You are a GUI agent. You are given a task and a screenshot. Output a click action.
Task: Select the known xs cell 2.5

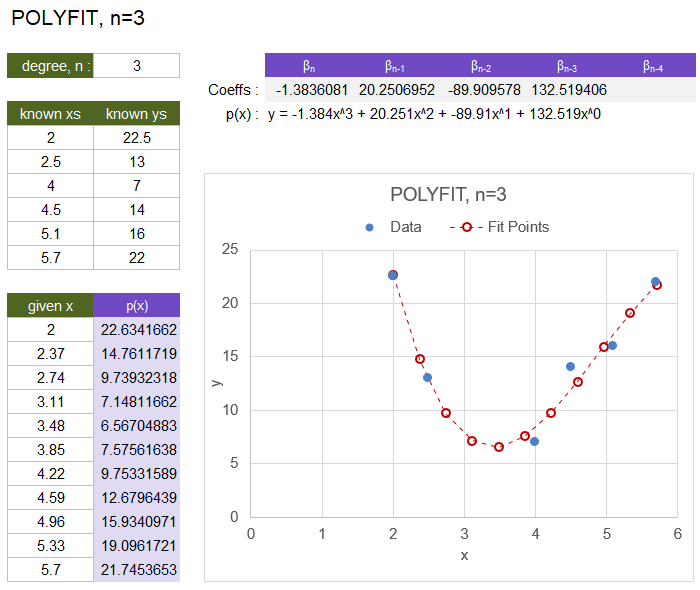[50, 162]
